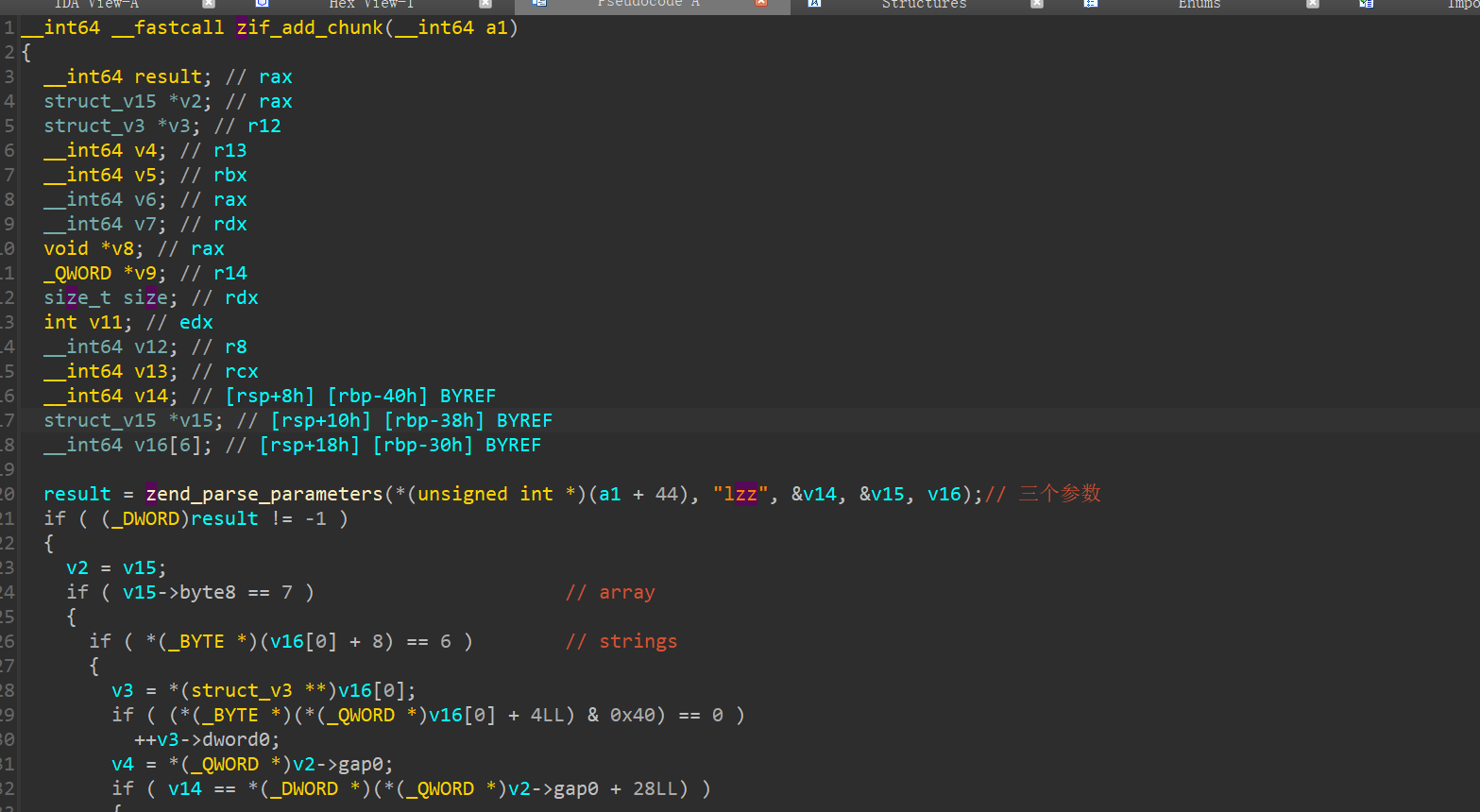This screenshot has height=812, width=1480.
Task: Select the "size_t size" declaration
Action: click(x=111, y=297)
